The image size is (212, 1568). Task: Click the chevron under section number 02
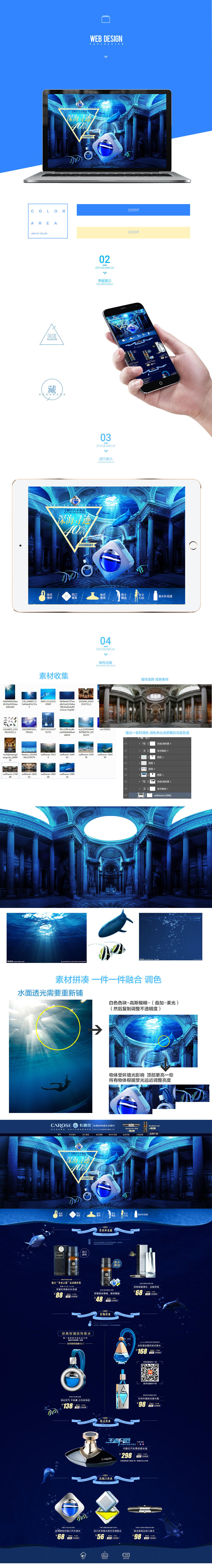point(105,273)
